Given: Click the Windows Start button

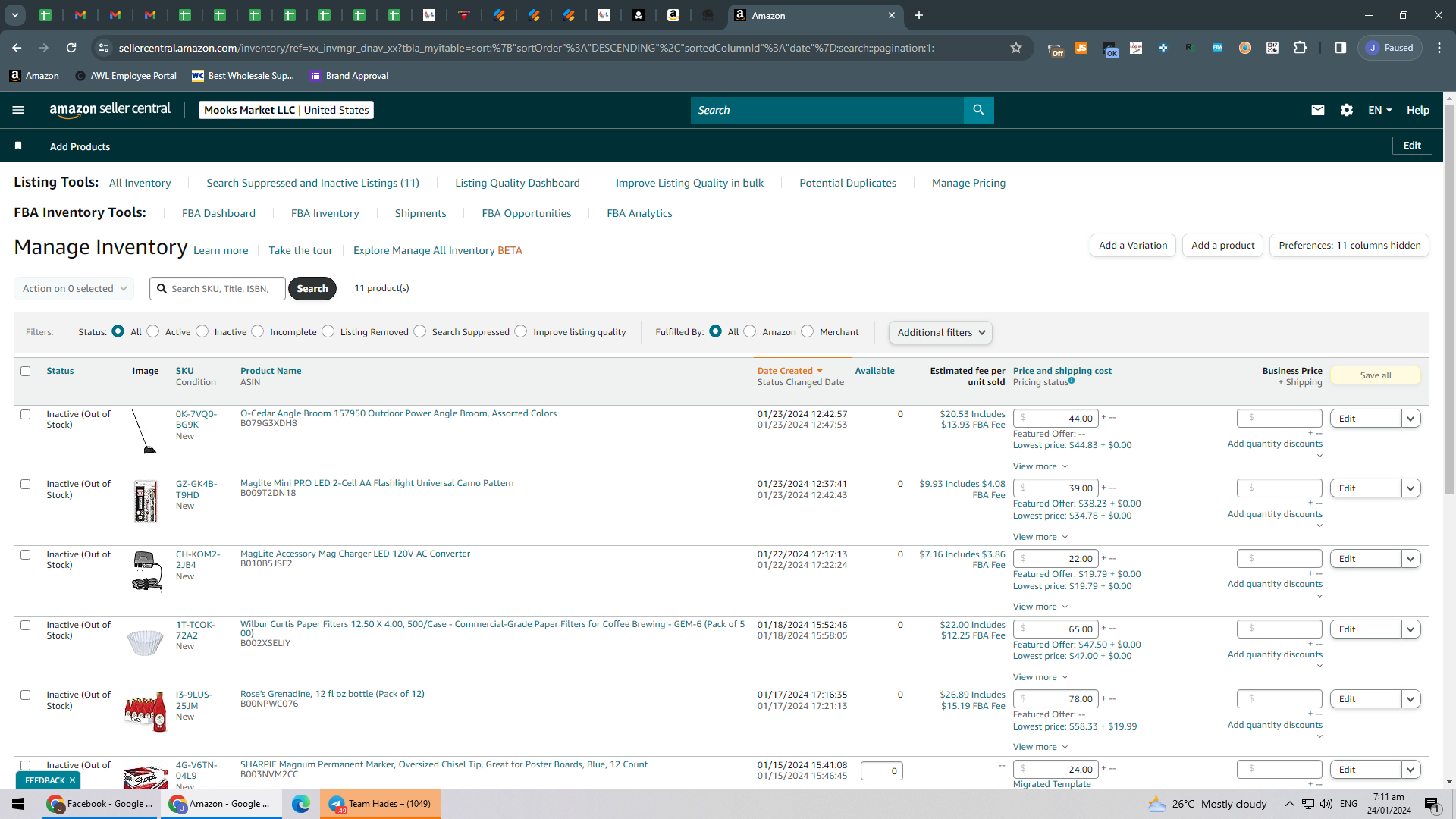Looking at the screenshot, I should pos(18,804).
